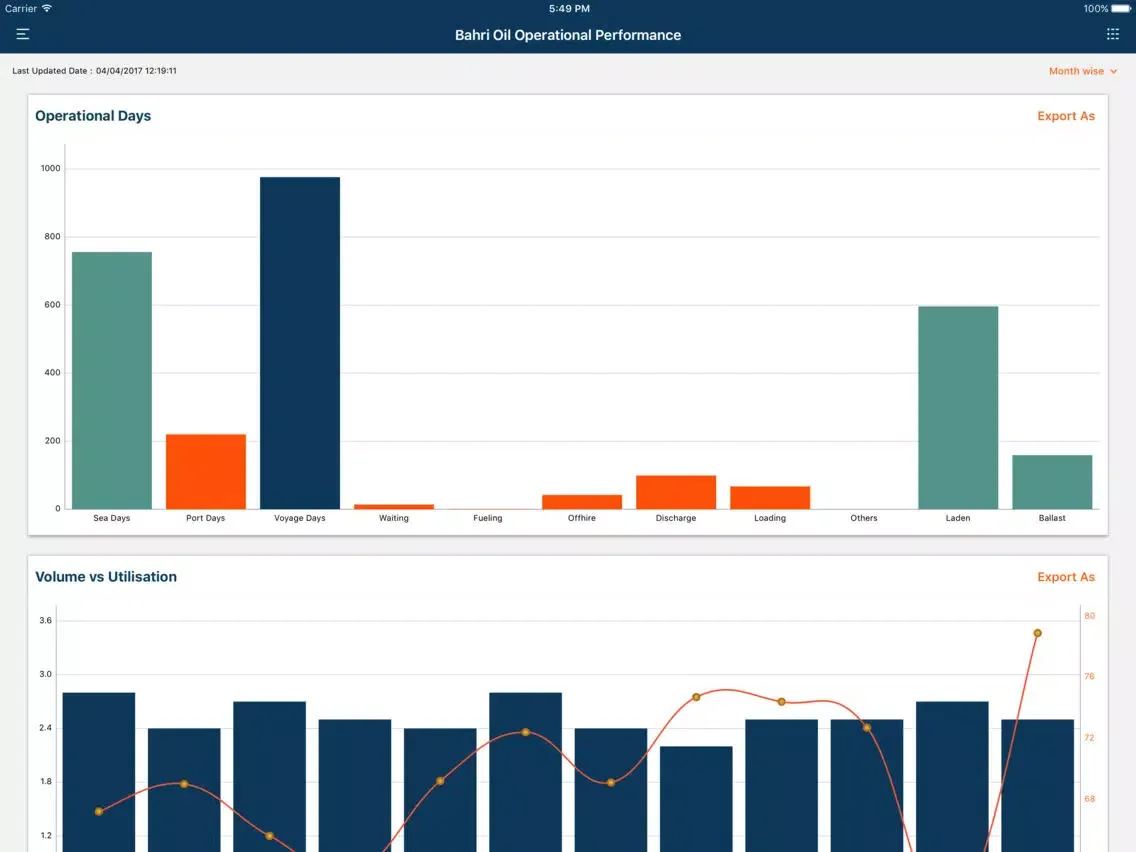Screen dimensions: 1136x852
Task: Click the Fueling axis label
Action: pyautogui.click(x=488, y=518)
